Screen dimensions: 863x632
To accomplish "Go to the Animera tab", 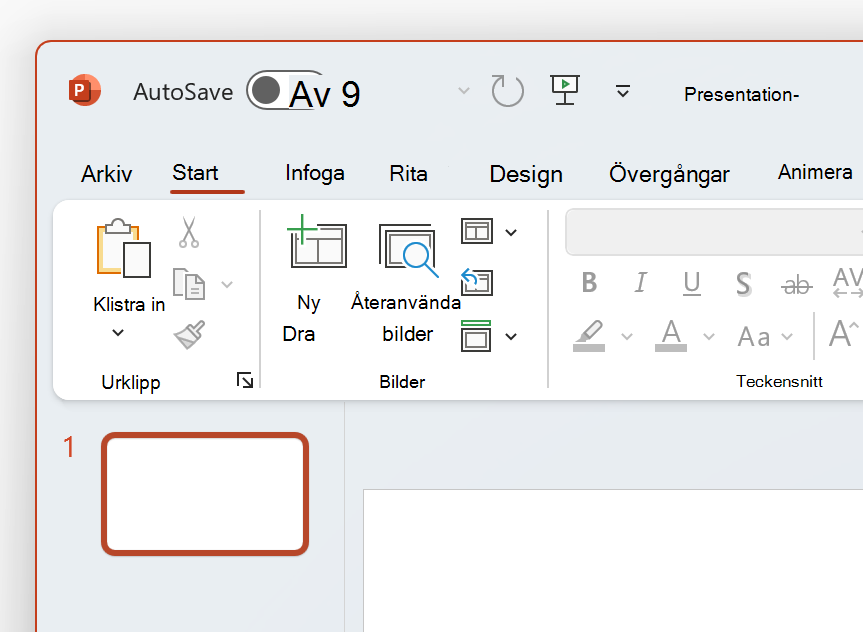I will click(815, 172).
